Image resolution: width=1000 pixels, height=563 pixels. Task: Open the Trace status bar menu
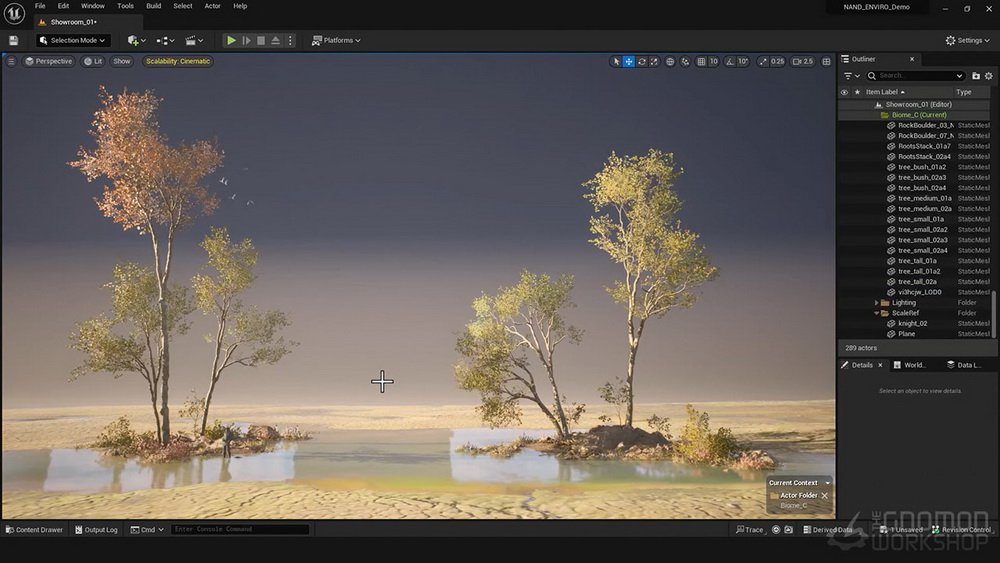pos(749,530)
